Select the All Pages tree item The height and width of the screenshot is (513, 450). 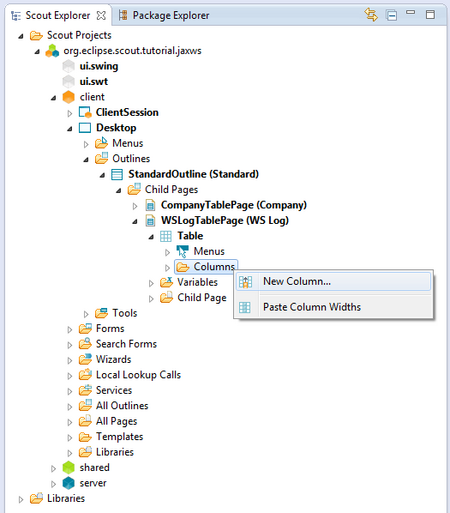[x=116, y=421]
